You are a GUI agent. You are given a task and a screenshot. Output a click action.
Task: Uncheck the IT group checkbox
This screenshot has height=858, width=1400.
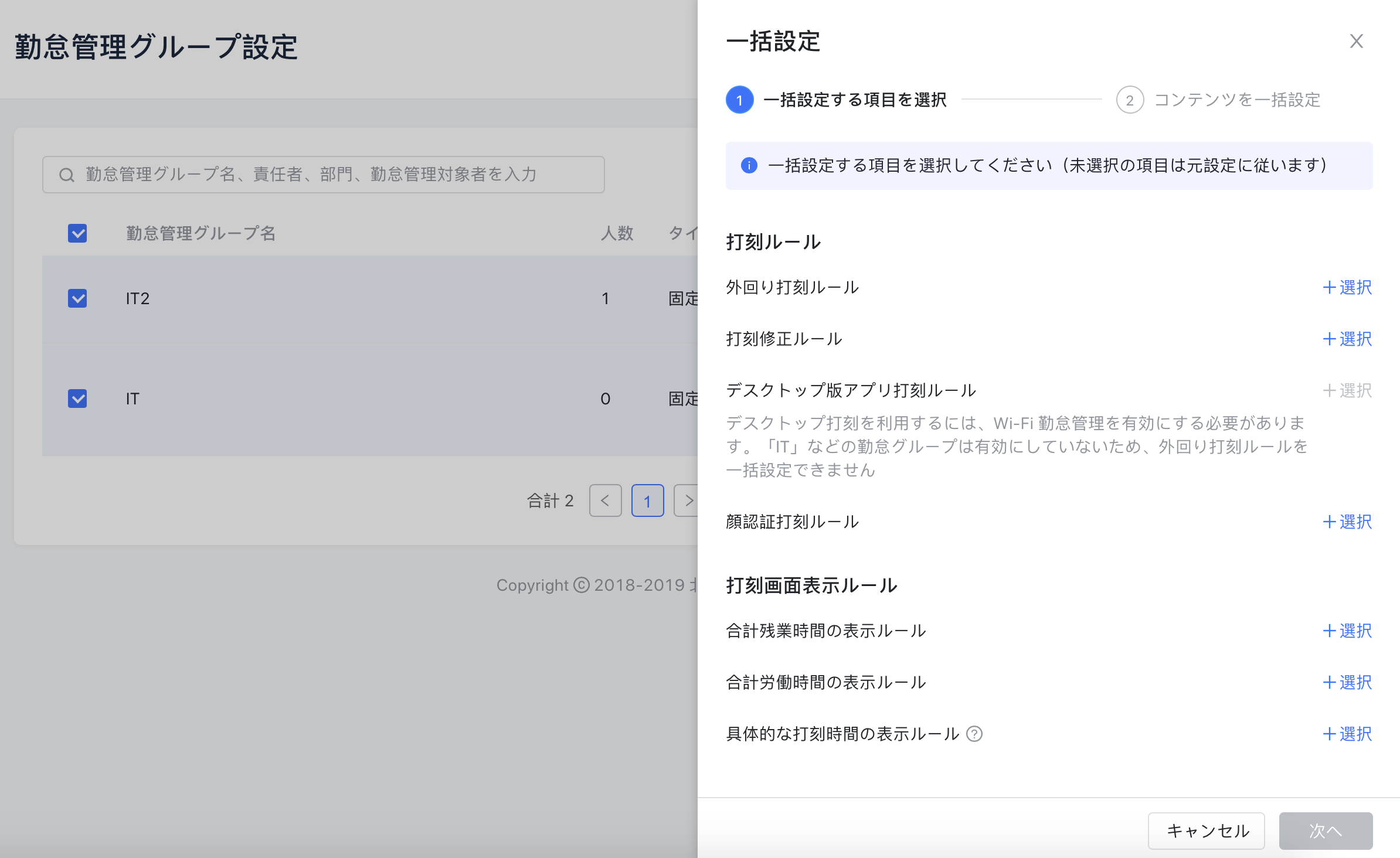77,399
